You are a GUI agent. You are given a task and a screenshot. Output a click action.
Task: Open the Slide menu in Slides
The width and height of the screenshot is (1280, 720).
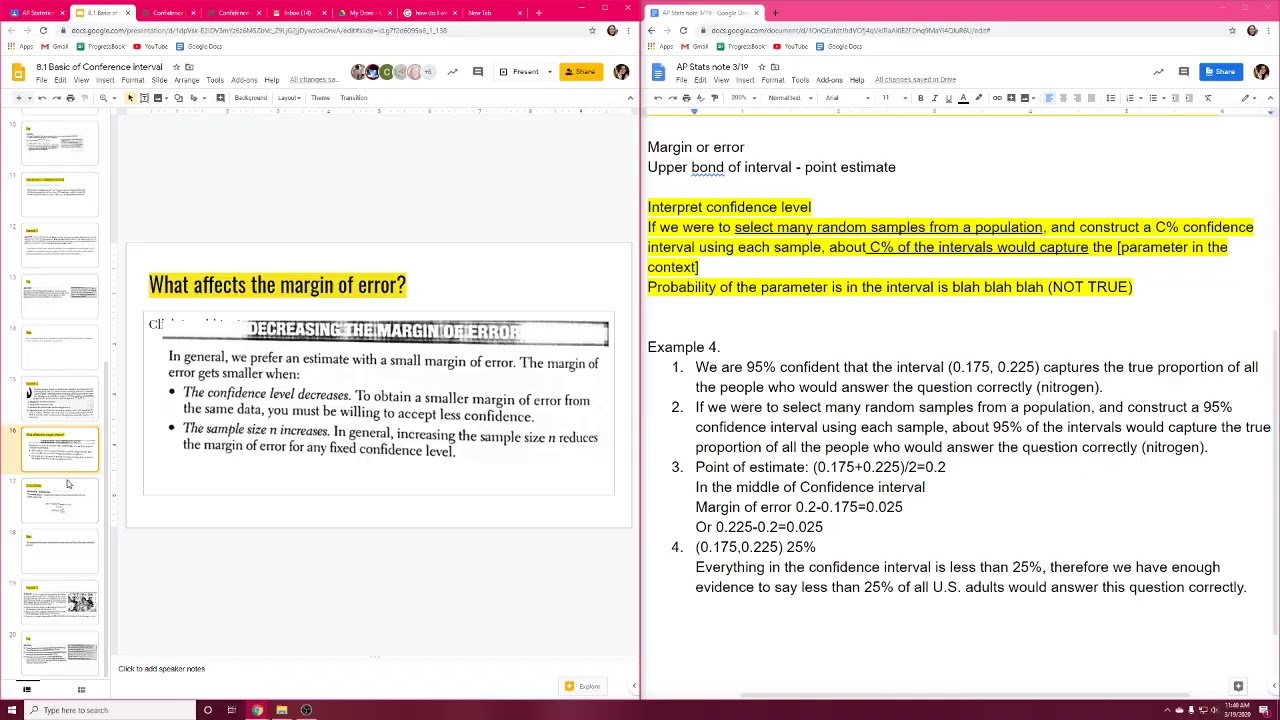click(x=159, y=80)
